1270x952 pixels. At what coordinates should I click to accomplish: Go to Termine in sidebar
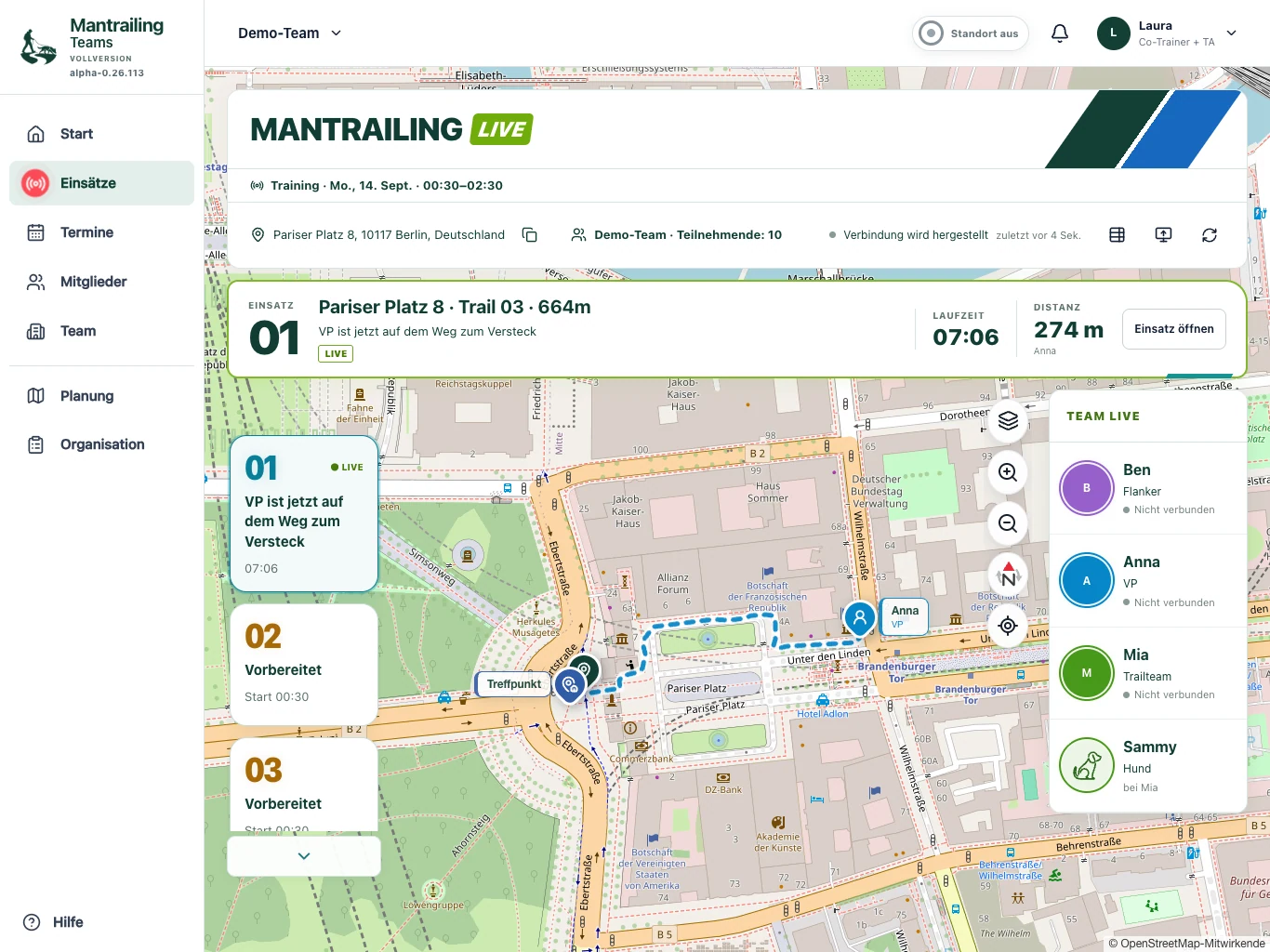101,232
